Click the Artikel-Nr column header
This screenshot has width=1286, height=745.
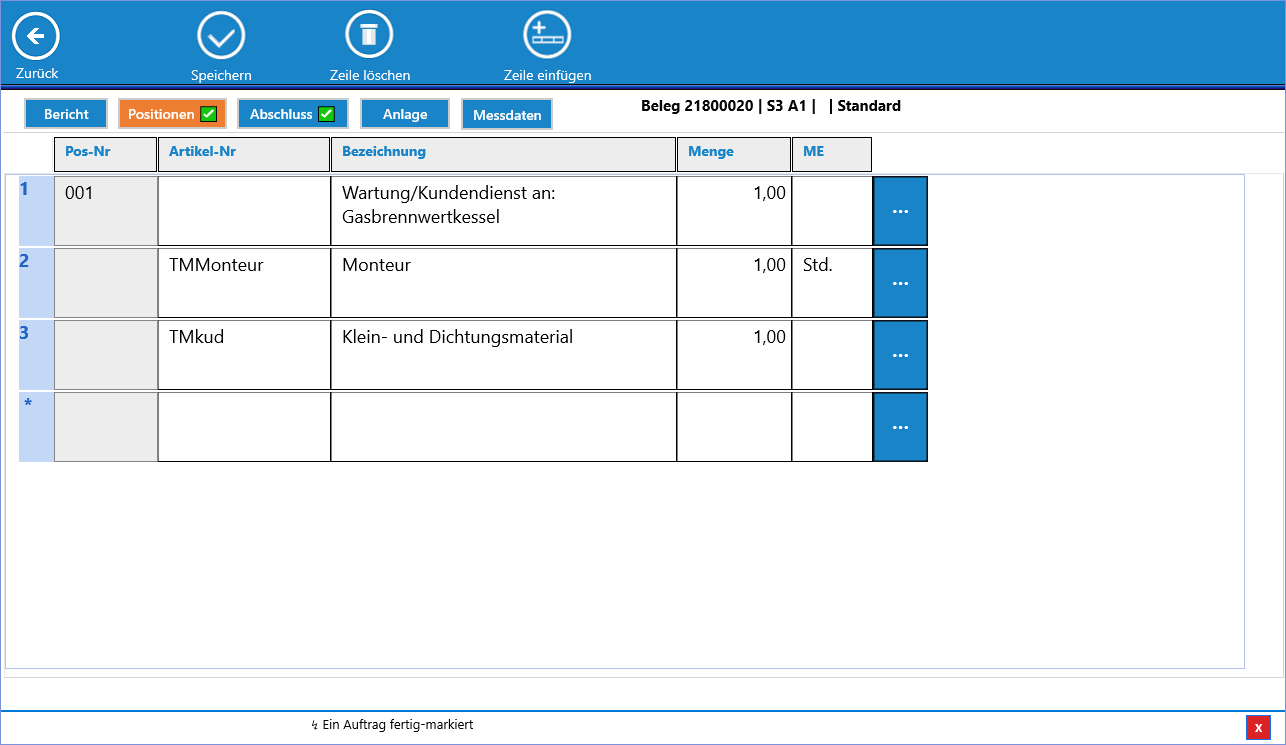[x=244, y=153]
